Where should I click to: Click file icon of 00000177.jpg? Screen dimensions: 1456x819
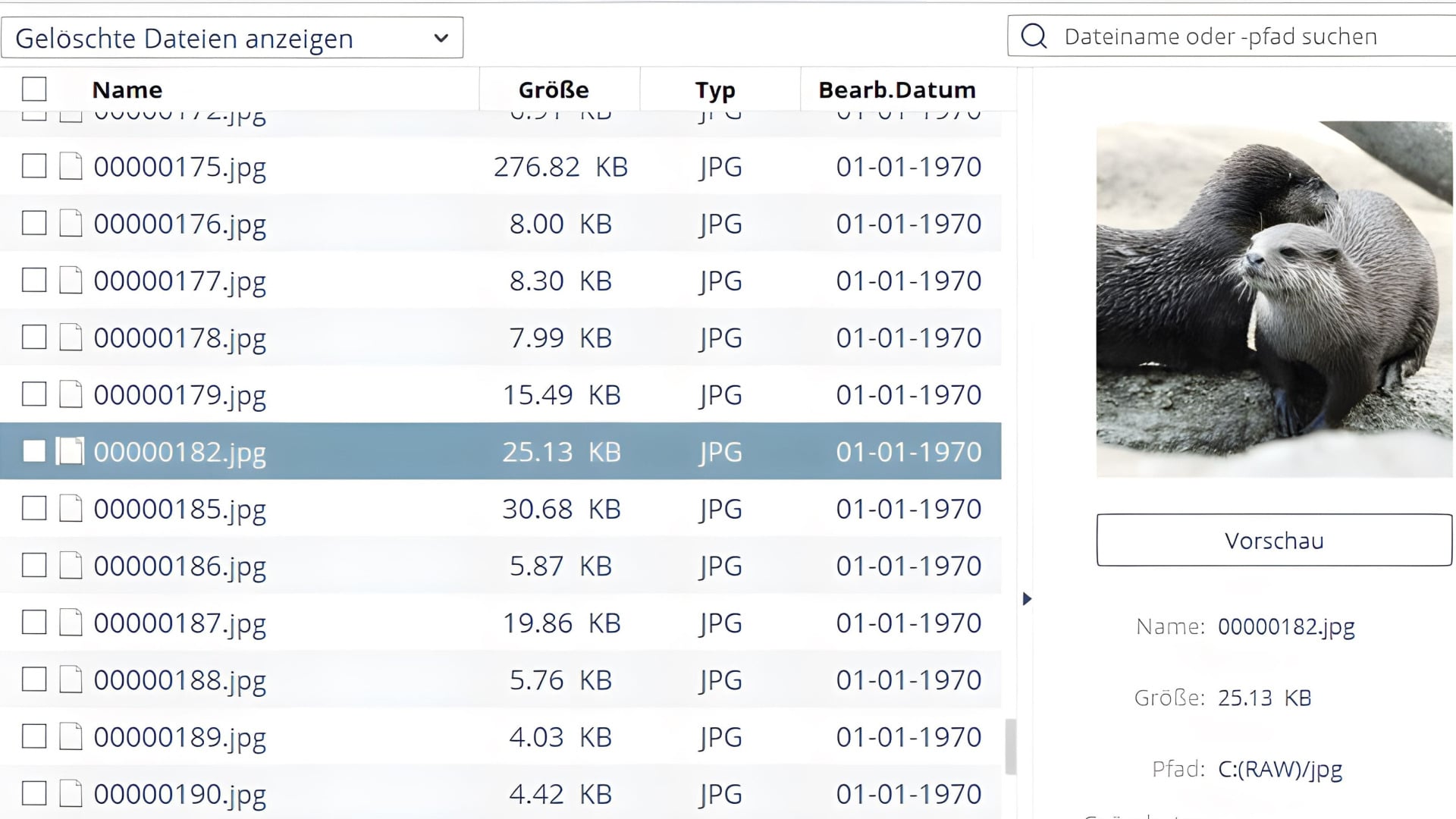[71, 280]
